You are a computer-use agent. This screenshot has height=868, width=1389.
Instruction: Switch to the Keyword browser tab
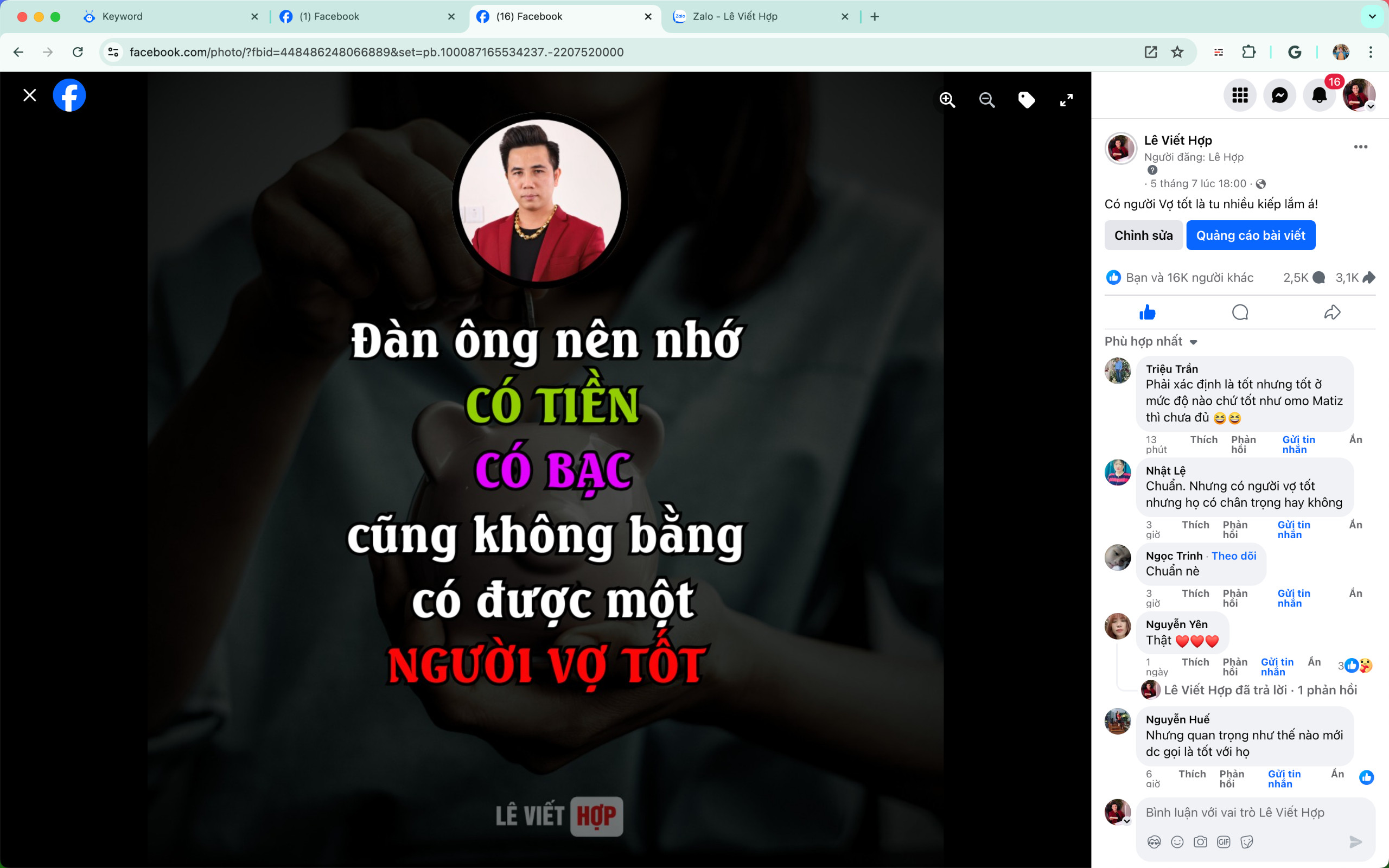171,17
